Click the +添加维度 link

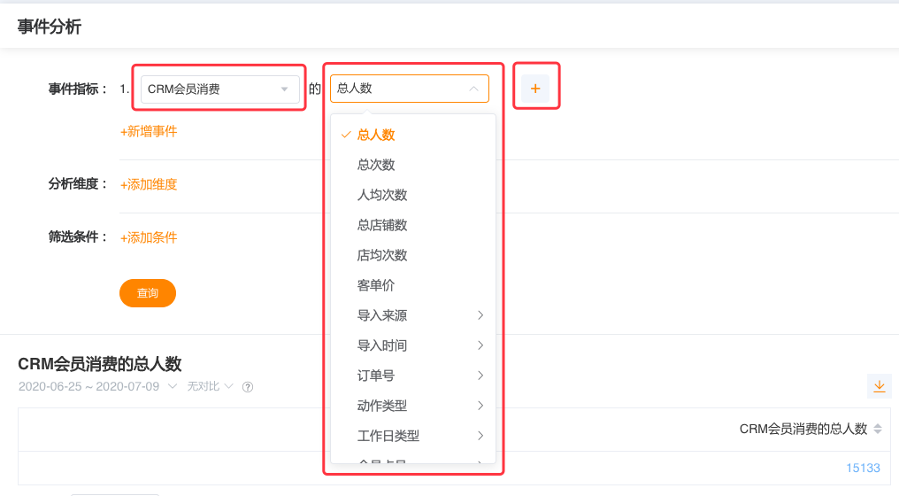pos(149,184)
